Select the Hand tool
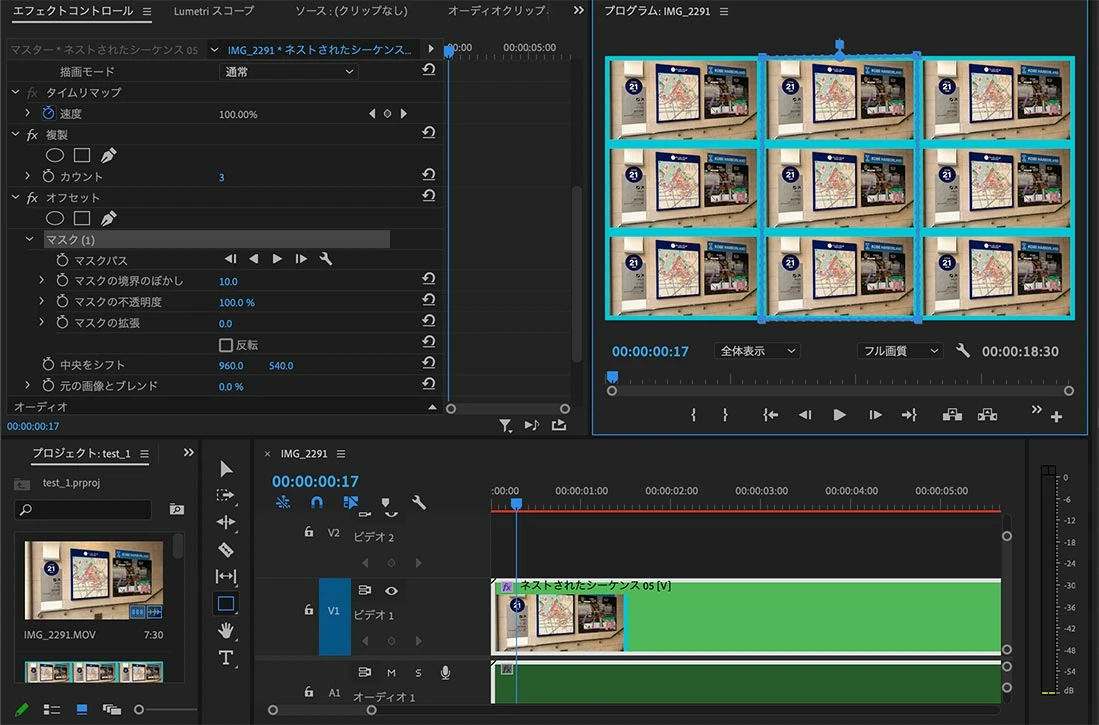Image resolution: width=1099 pixels, height=725 pixels. pyautogui.click(x=226, y=630)
